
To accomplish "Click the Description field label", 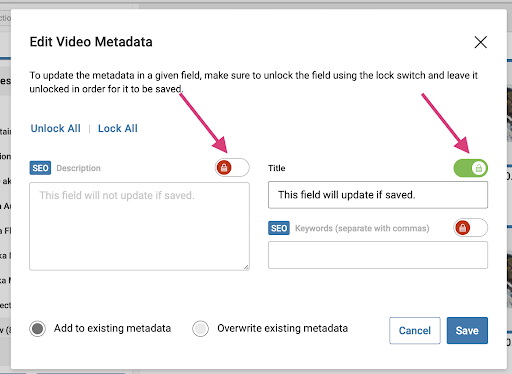I will point(78,168).
